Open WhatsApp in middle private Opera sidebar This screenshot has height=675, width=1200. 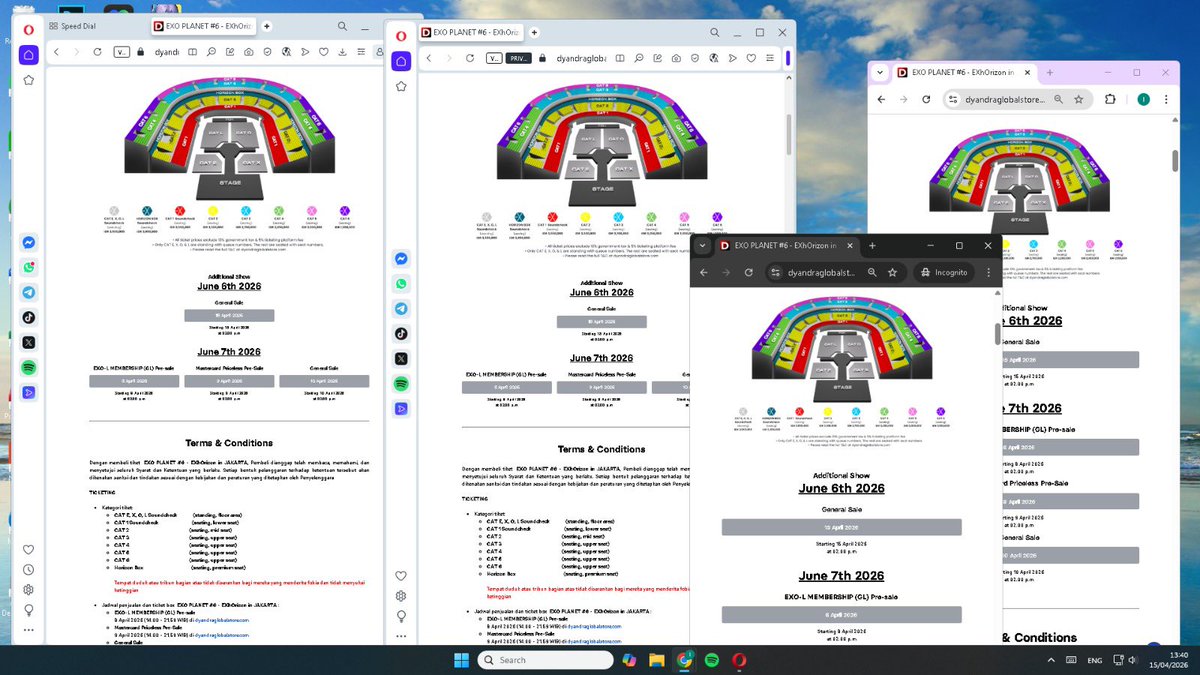[401, 283]
